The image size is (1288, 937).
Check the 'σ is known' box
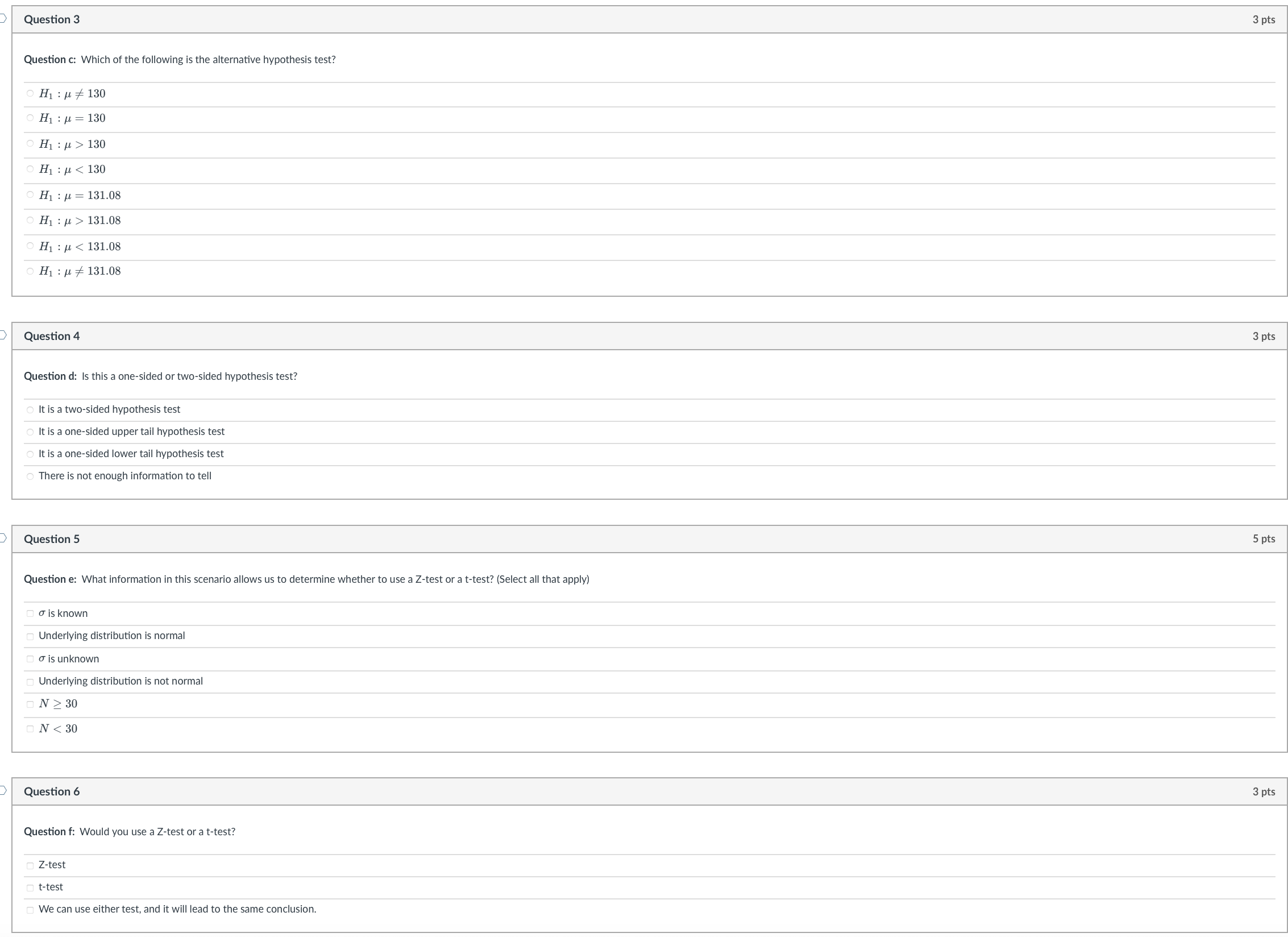click(x=30, y=613)
